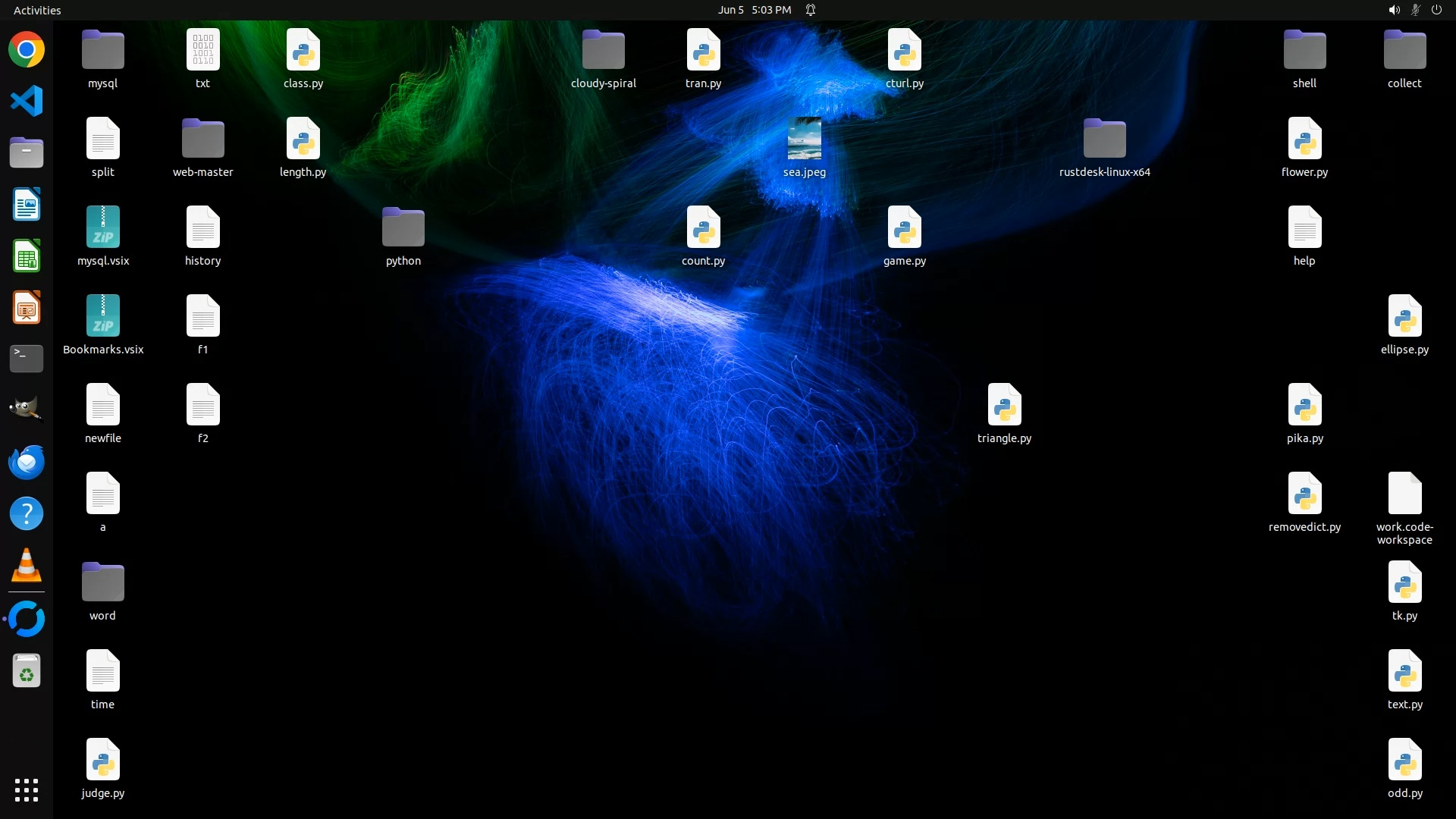This screenshot has width=1456, height=819.
Task: Open the date and time menu
Action: [754, 10]
